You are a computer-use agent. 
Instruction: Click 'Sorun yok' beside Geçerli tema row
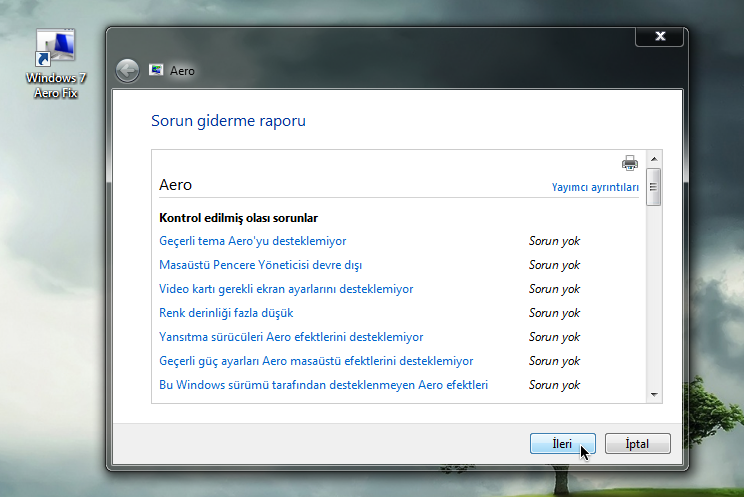coord(554,241)
